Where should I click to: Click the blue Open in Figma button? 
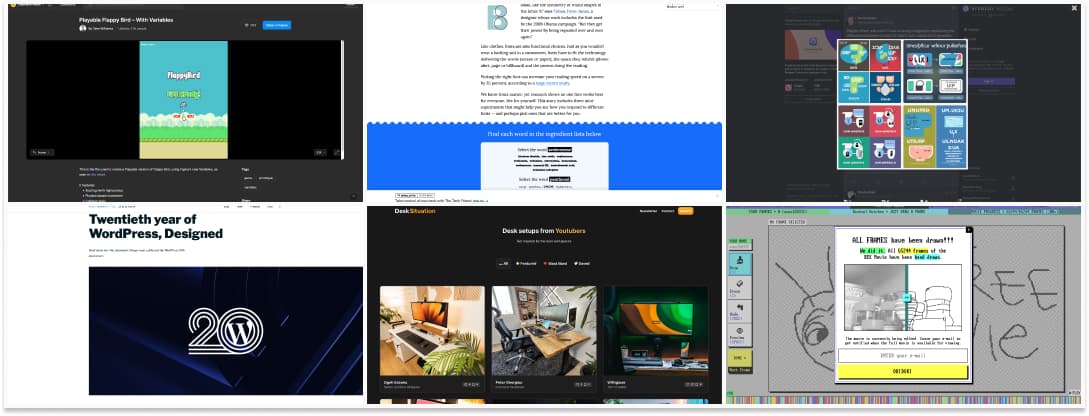[x=276, y=25]
